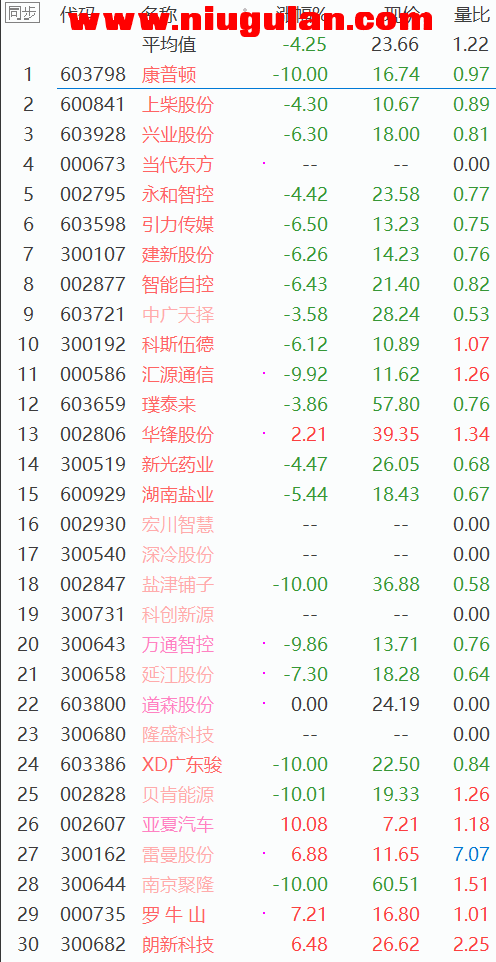496x962 pixels.
Task: Click stock code 002795
Action: click(x=93, y=194)
